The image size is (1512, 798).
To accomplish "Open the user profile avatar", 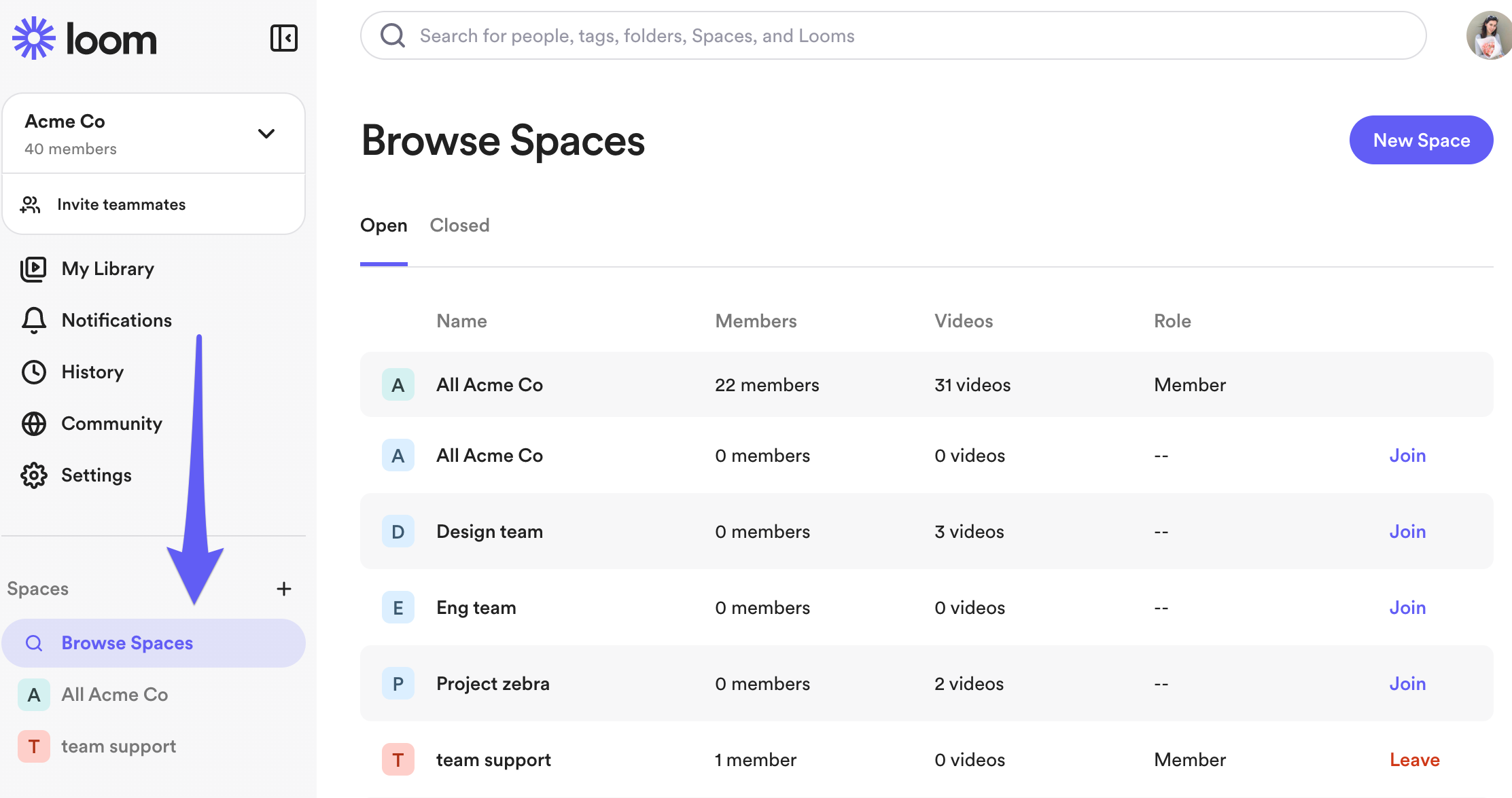I will click(1488, 35).
